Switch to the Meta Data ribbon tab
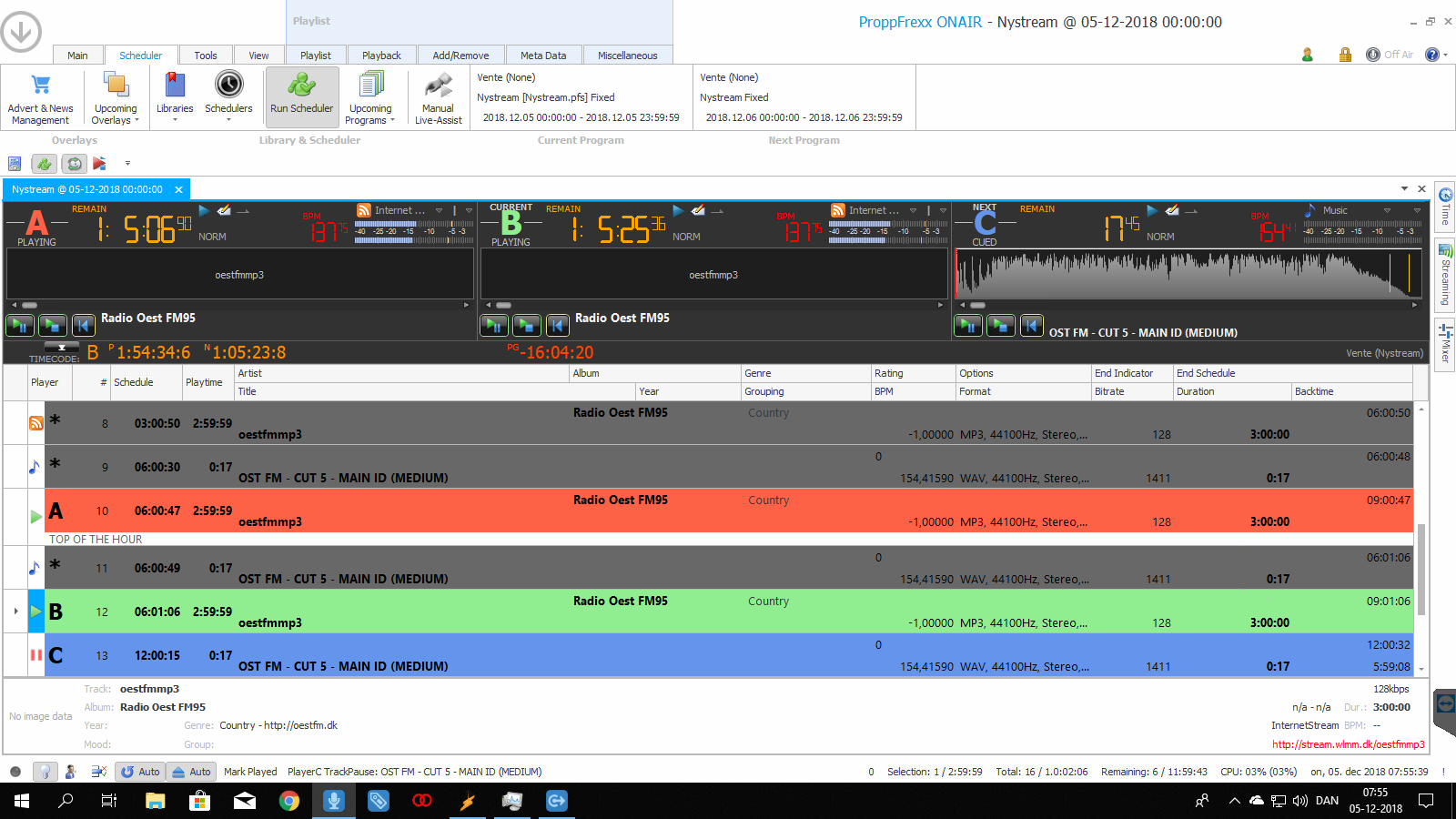Viewport: 1456px width, 819px height. (543, 56)
